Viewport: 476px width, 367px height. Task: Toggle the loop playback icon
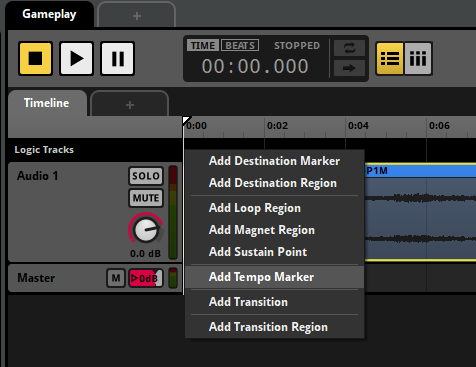pyautogui.click(x=349, y=48)
